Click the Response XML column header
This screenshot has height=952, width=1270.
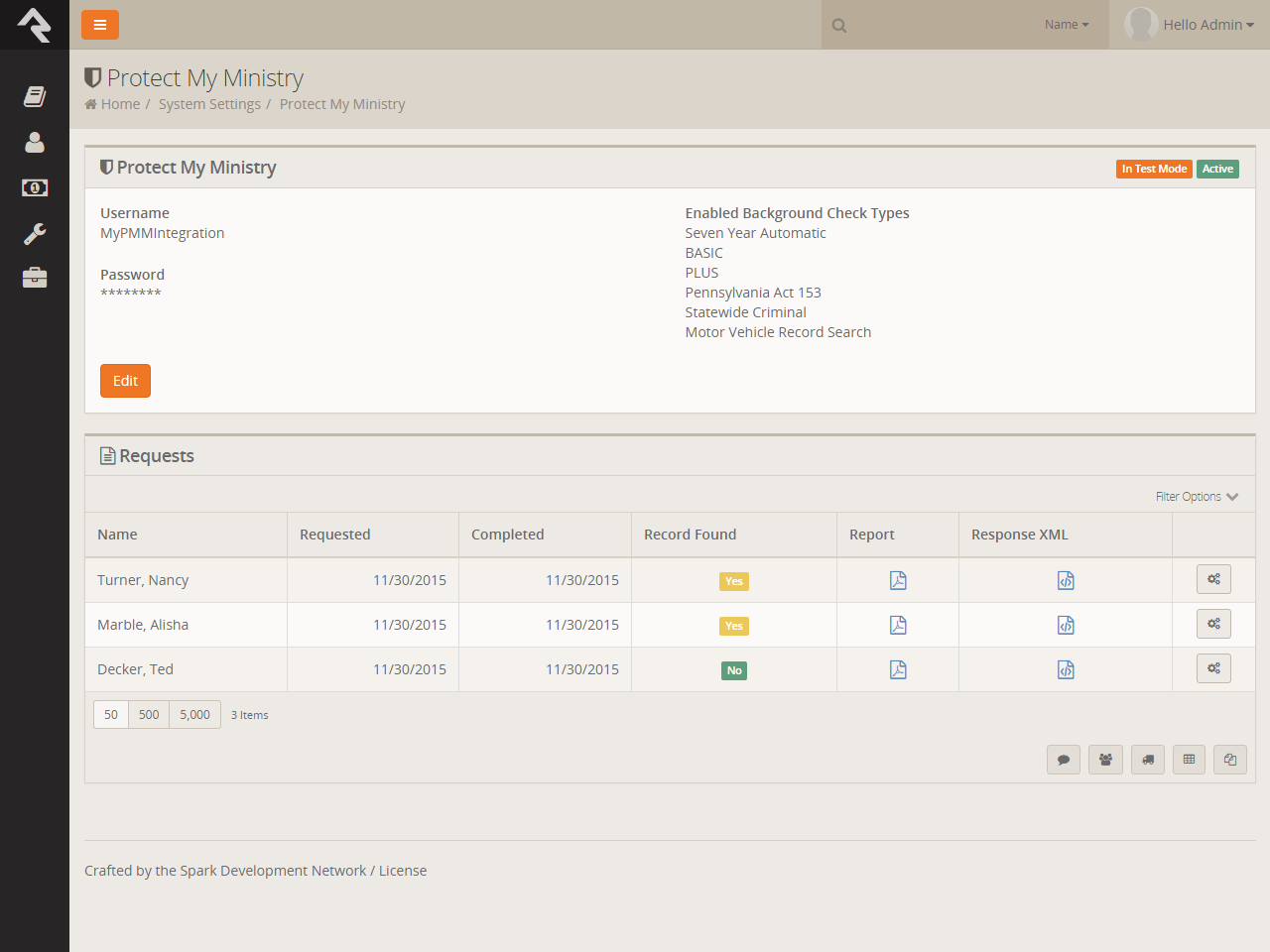[x=1019, y=535]
